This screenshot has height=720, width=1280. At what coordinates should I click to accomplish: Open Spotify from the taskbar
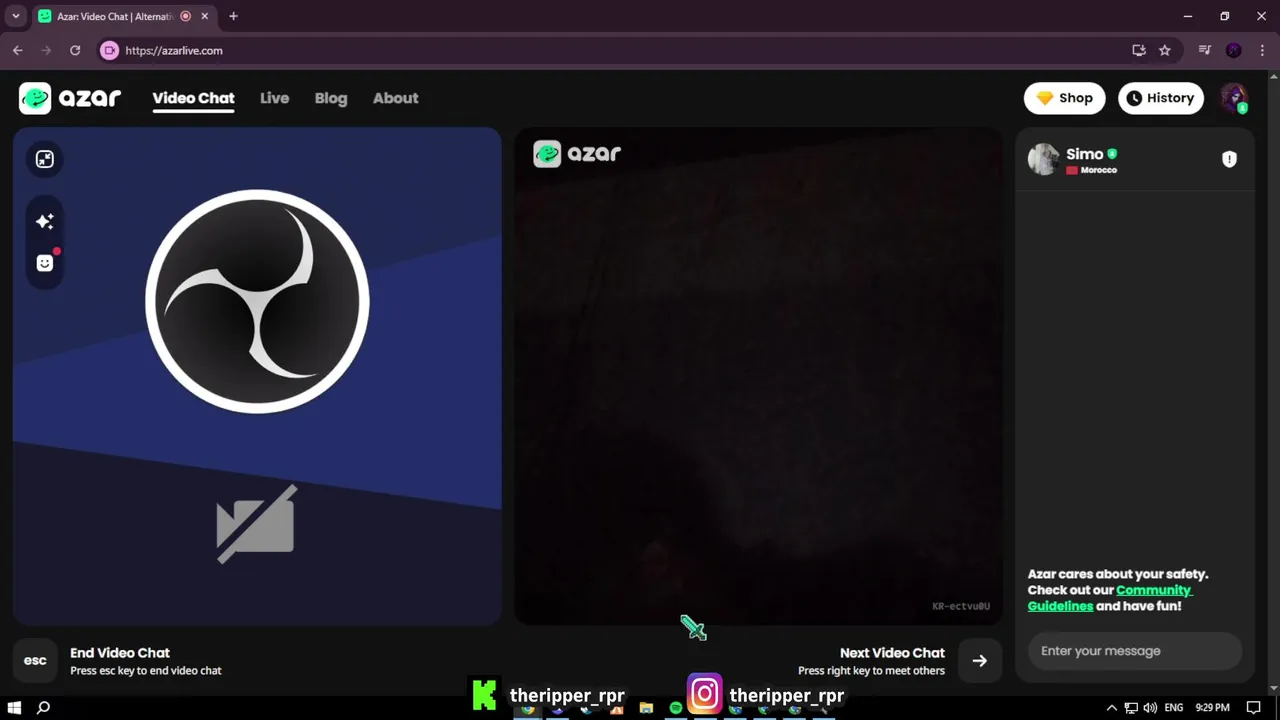[x=676, y=708]
